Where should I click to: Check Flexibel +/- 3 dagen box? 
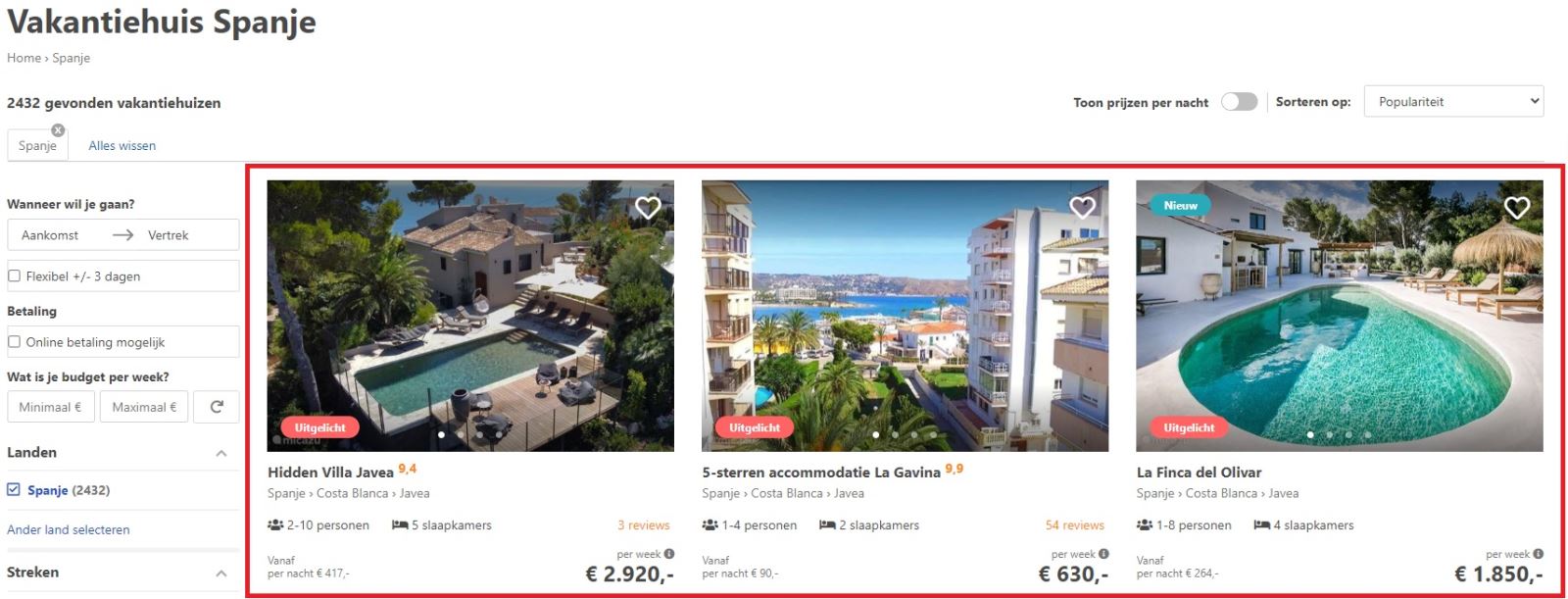click(14, 276)
